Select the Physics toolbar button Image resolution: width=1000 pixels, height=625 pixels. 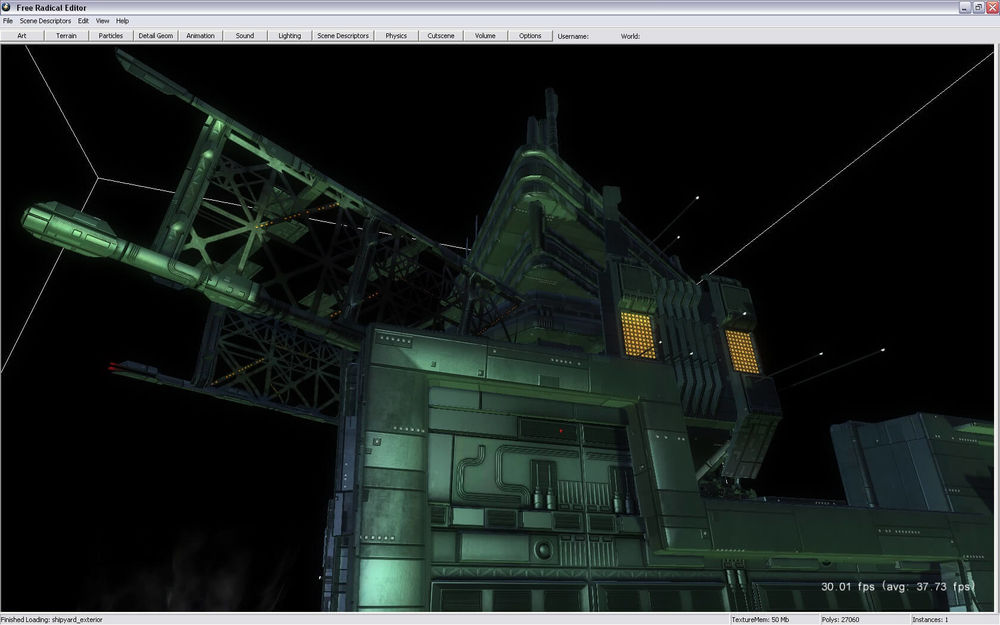pyautogui.click(x=396, y=36)
